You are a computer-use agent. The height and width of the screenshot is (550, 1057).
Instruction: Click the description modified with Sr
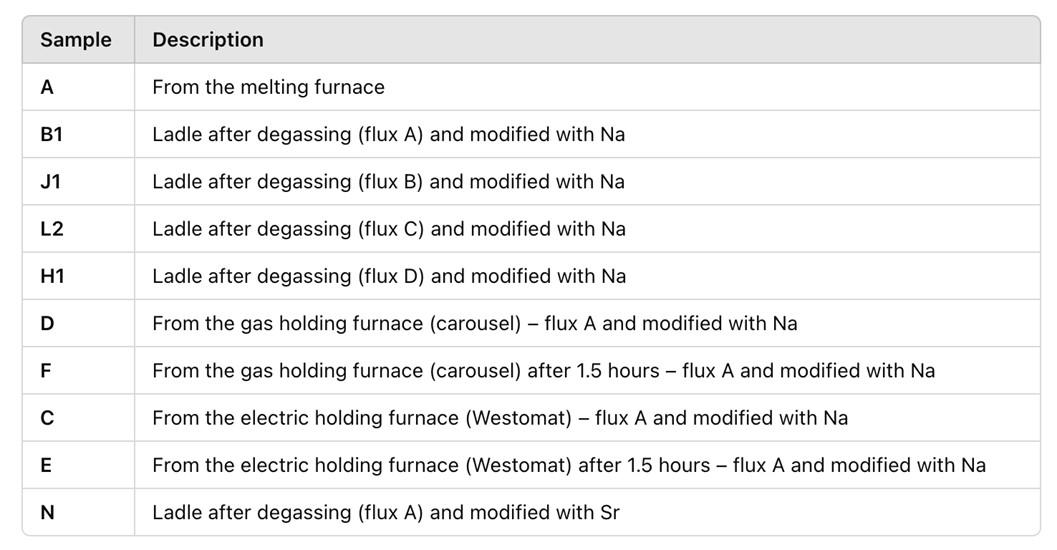pyautogui.click(x=385, y=512)
